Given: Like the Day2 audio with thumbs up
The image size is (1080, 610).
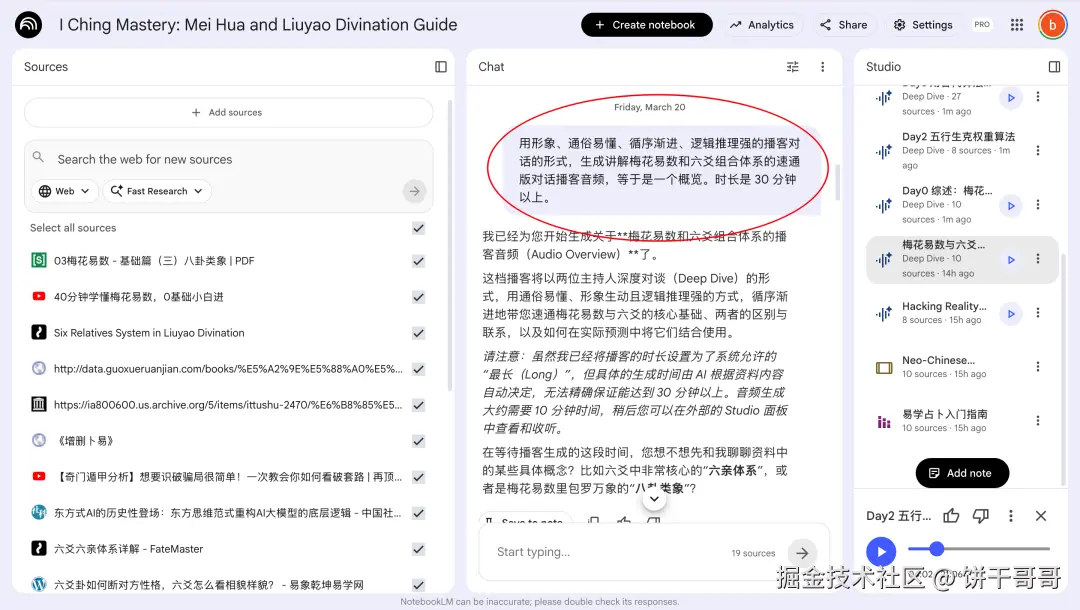Looking at the screenshot, I should (x=951, y=516).
